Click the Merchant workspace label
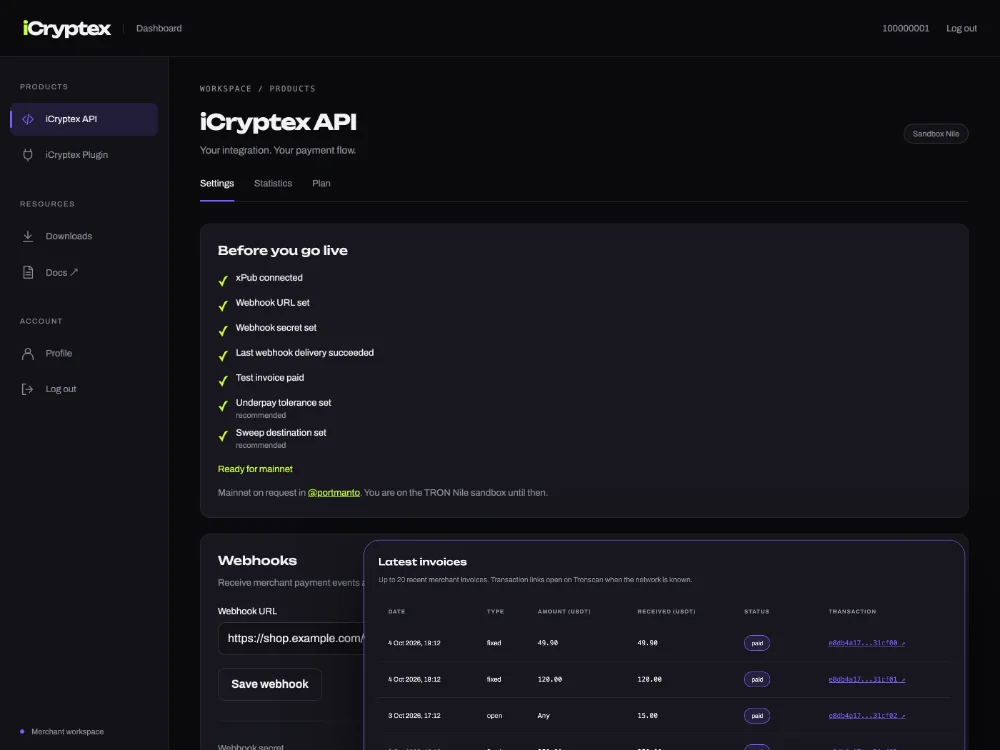This screenshot has width=1000, height=750. [68, 732]
